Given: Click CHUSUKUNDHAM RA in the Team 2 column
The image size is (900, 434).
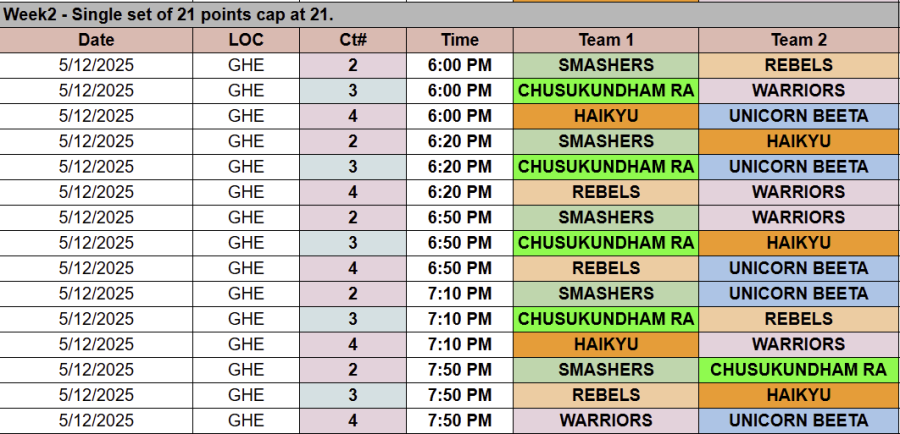Looking at the screenshot, I should click(798, 369).
